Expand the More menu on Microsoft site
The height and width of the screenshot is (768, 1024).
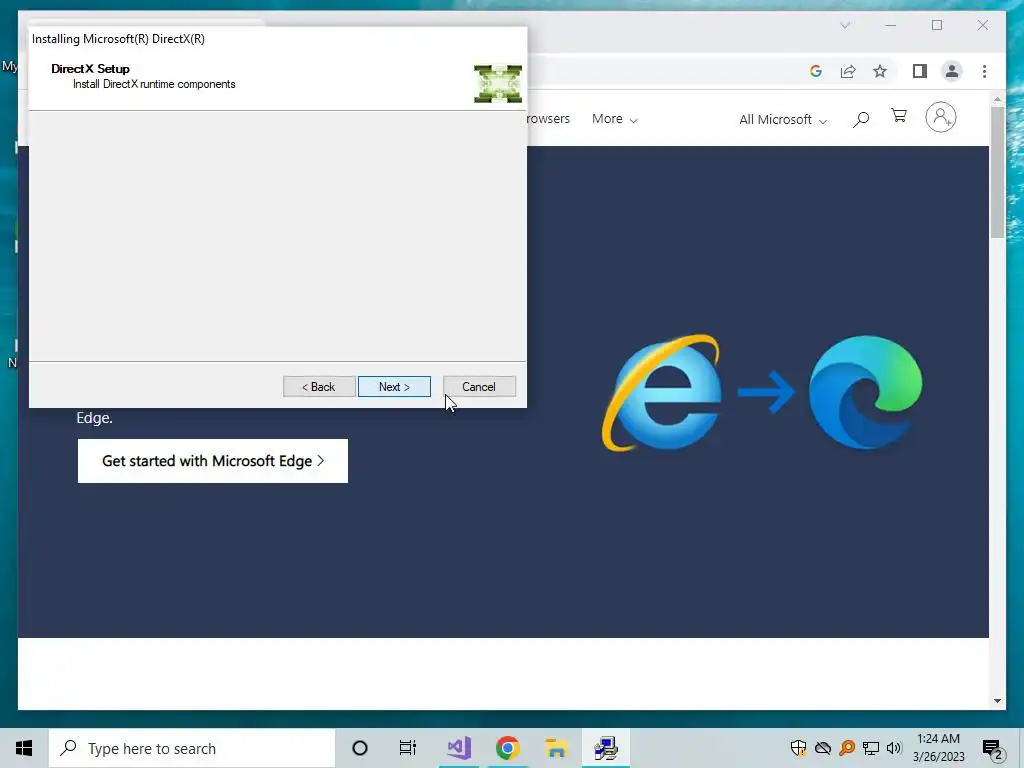[x=614, y=119]
